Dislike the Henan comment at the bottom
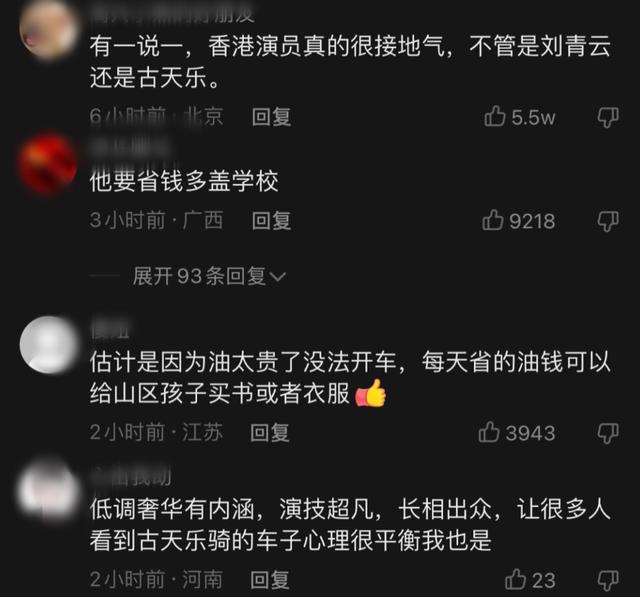The height and width of the screenshot is (597, 640). pos(608,580)
